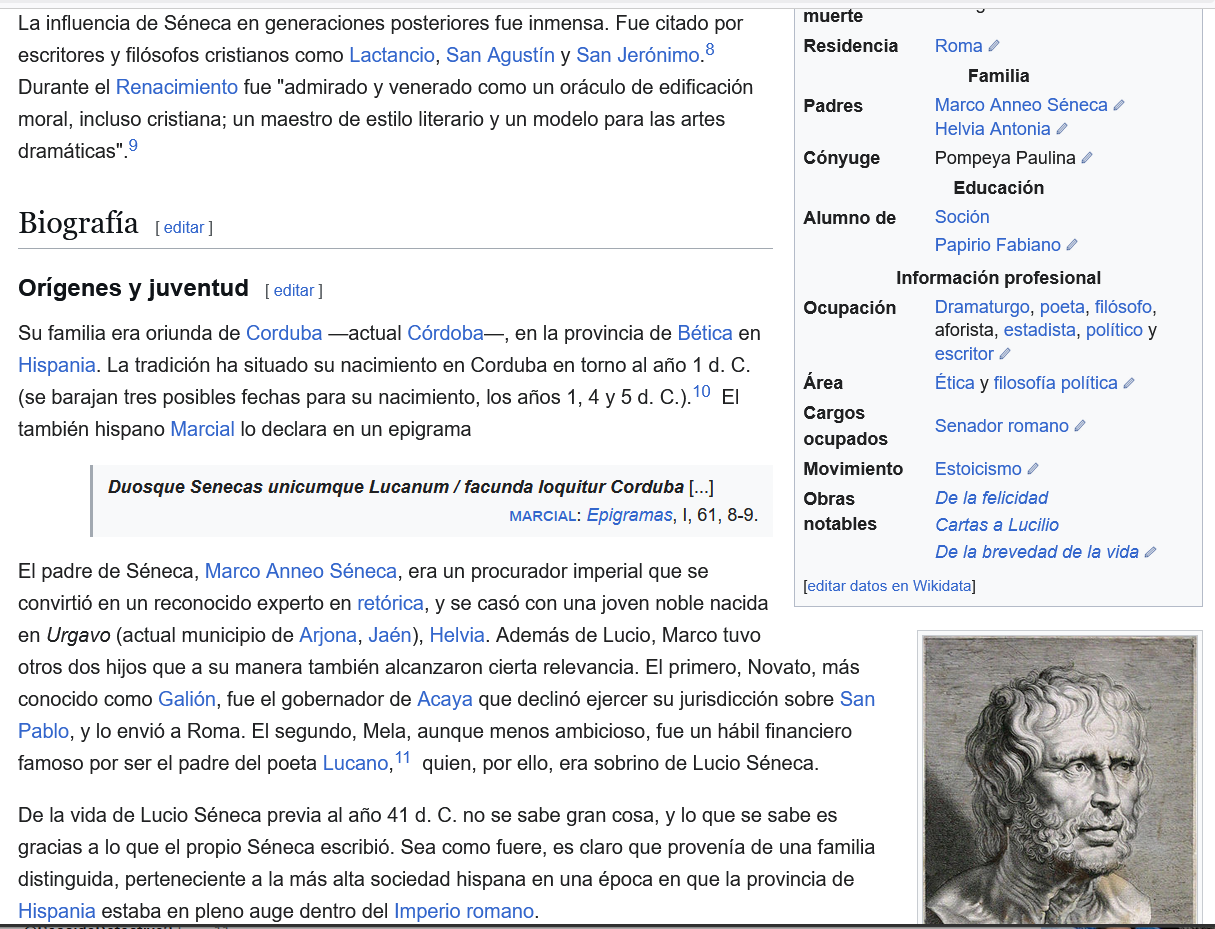Click the edit pencil beside Senador romano
The height and width of the screenshot is (929, 1215).
1080,426
